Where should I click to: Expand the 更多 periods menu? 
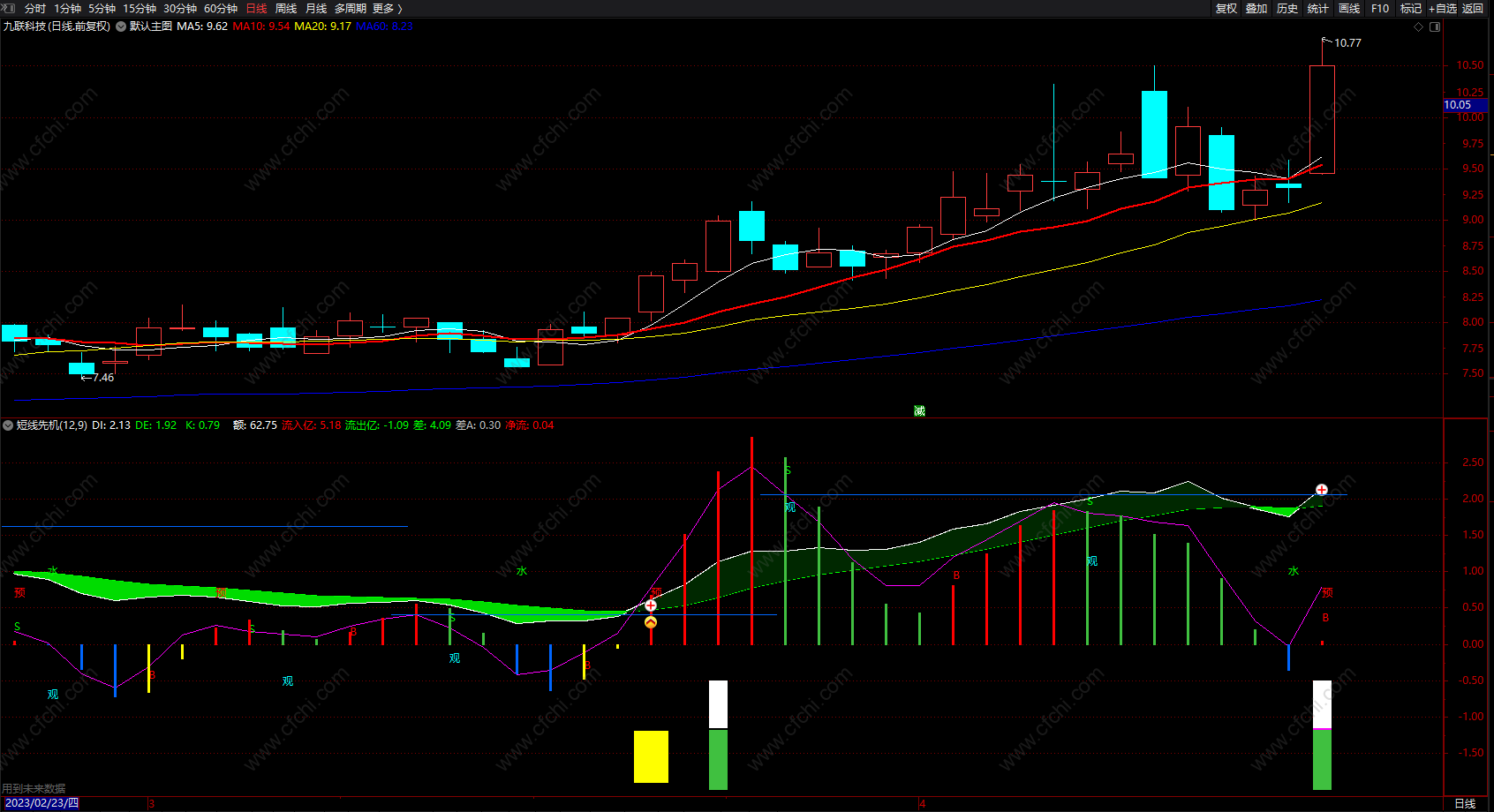(x=388, y=8)
